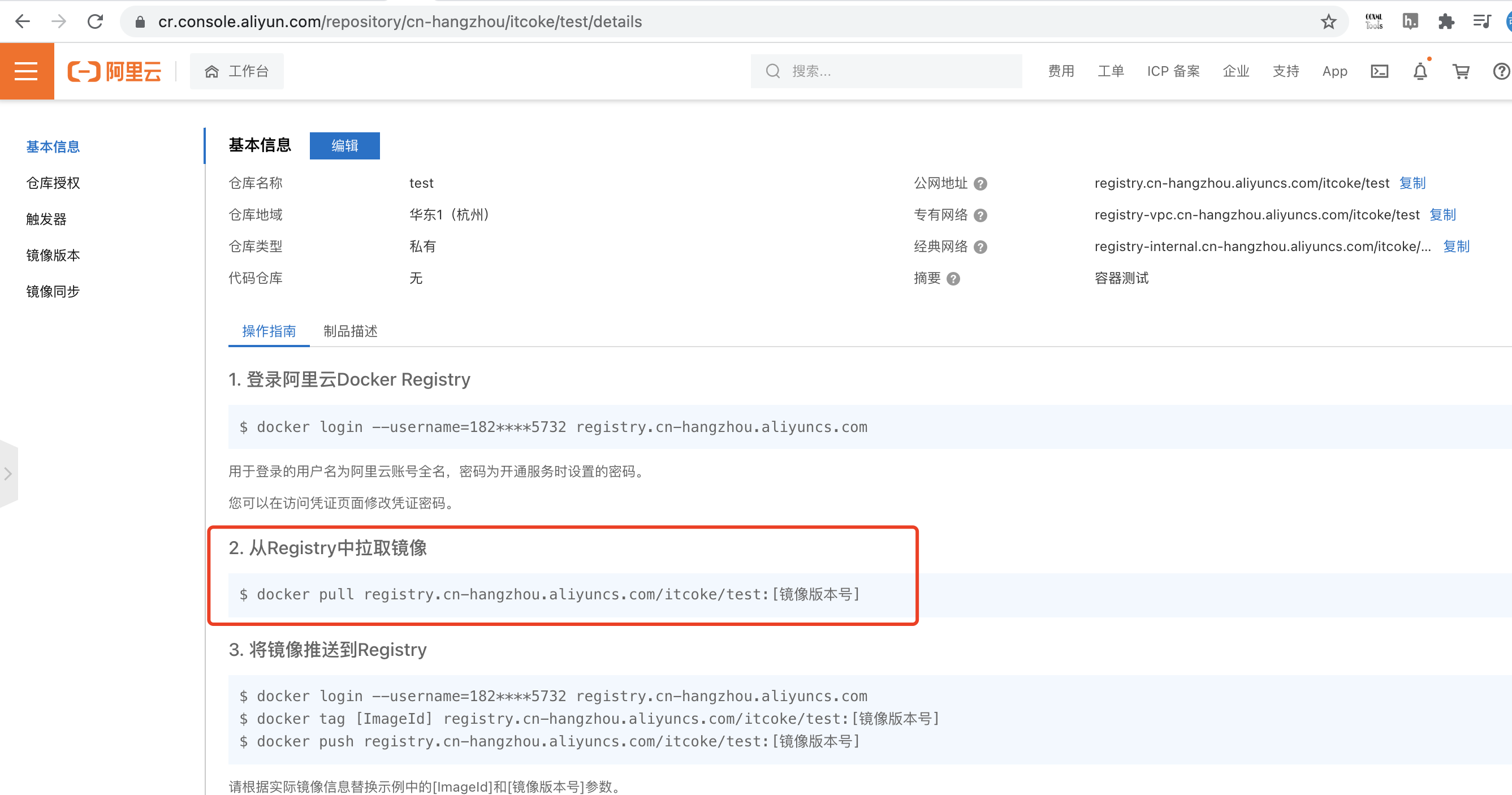Click the help icon beside 公网地址
The image size is (1512, 795).
[x=979, y=184]
